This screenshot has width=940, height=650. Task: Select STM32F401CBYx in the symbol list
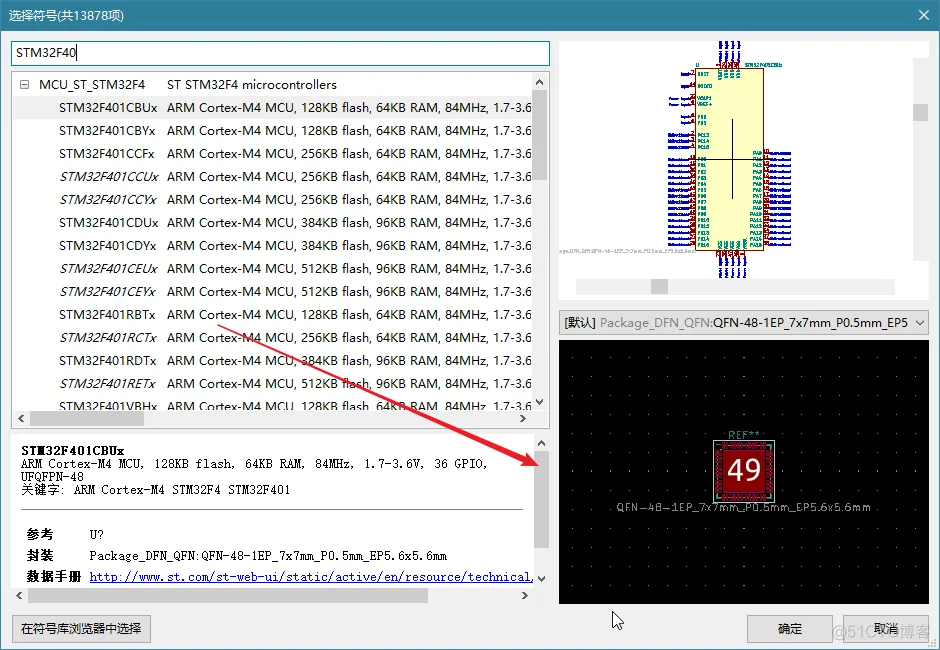(272, 131)
